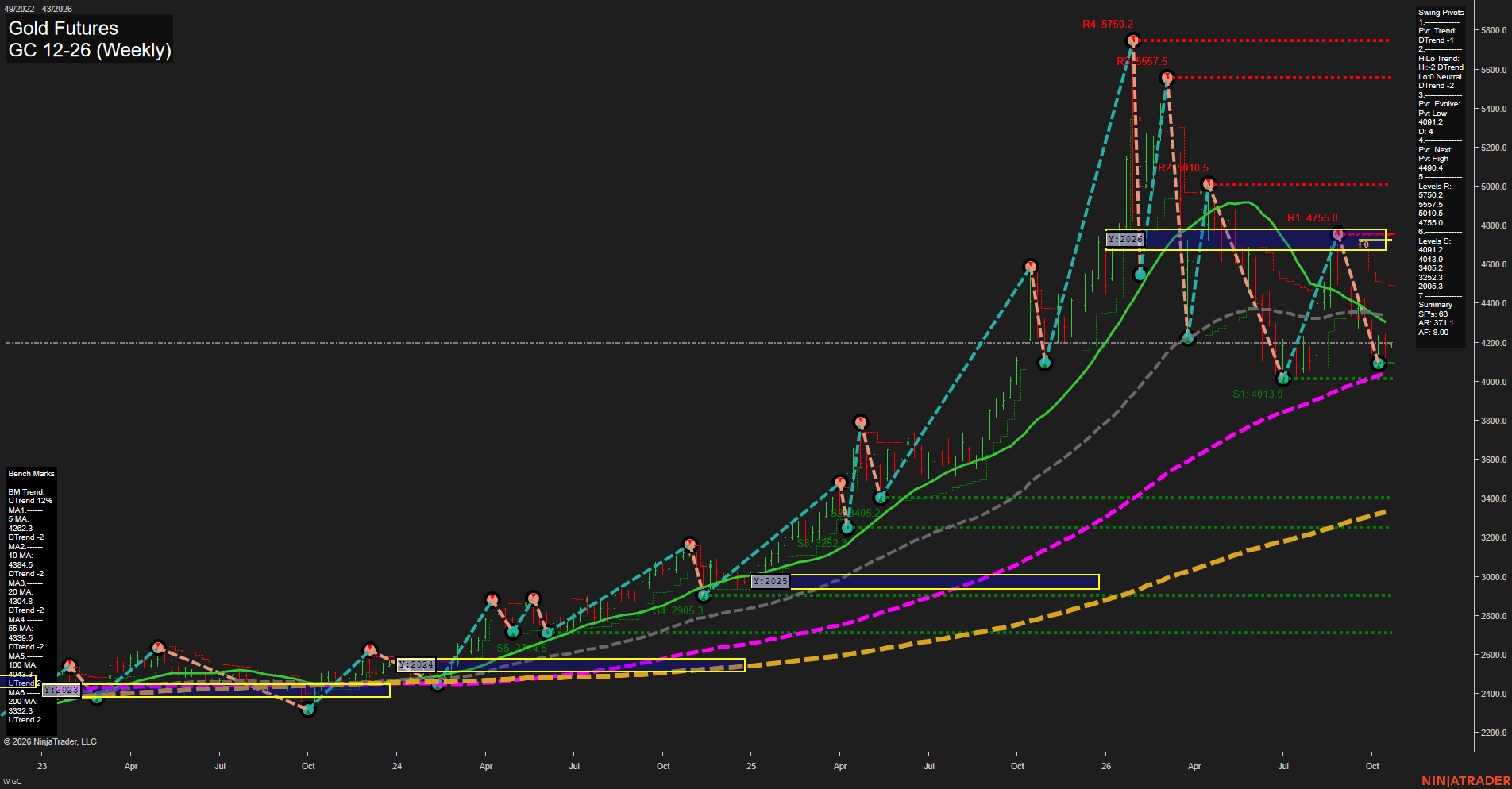1512x789 pixels.
Task: Select the Y:2025 yearly range label
Action: 770,581
